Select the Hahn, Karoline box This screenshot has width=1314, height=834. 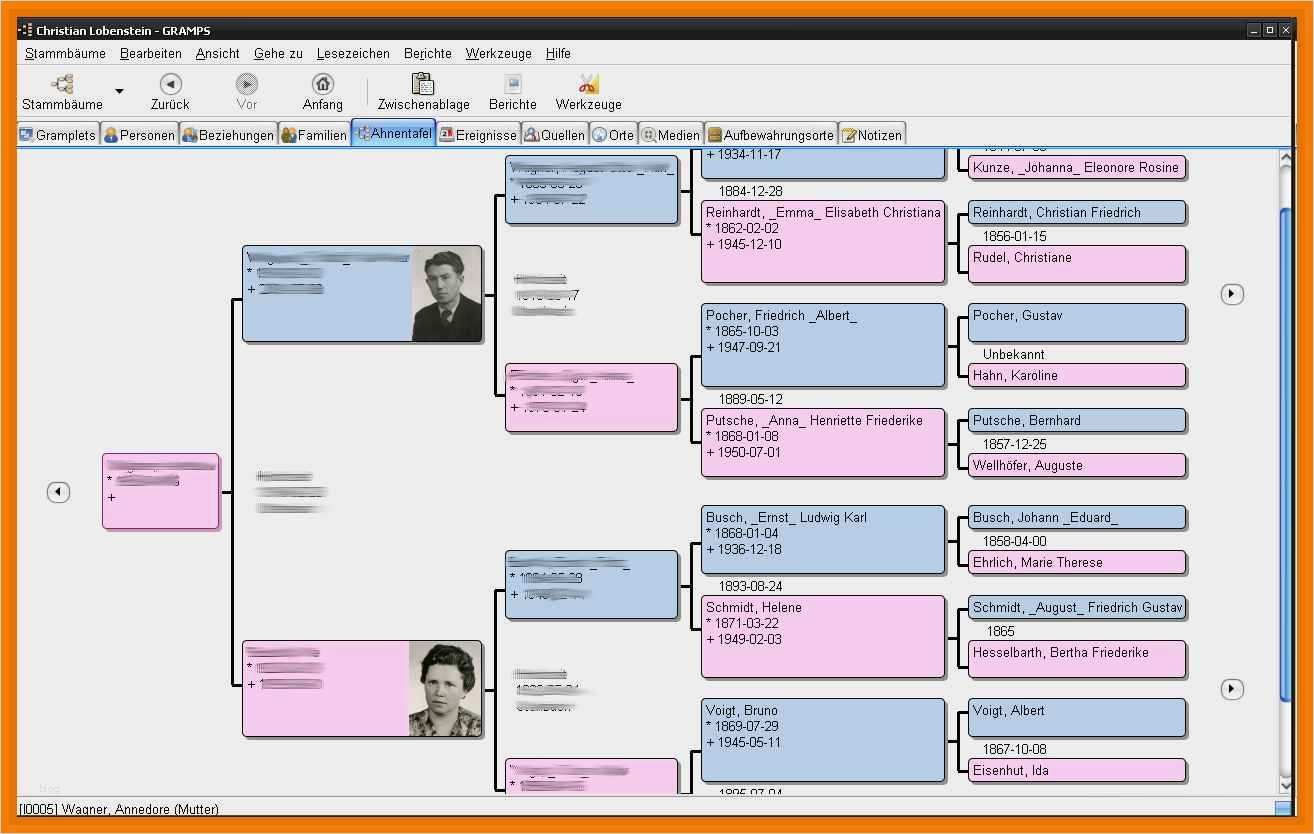[x=1077, y=376]
